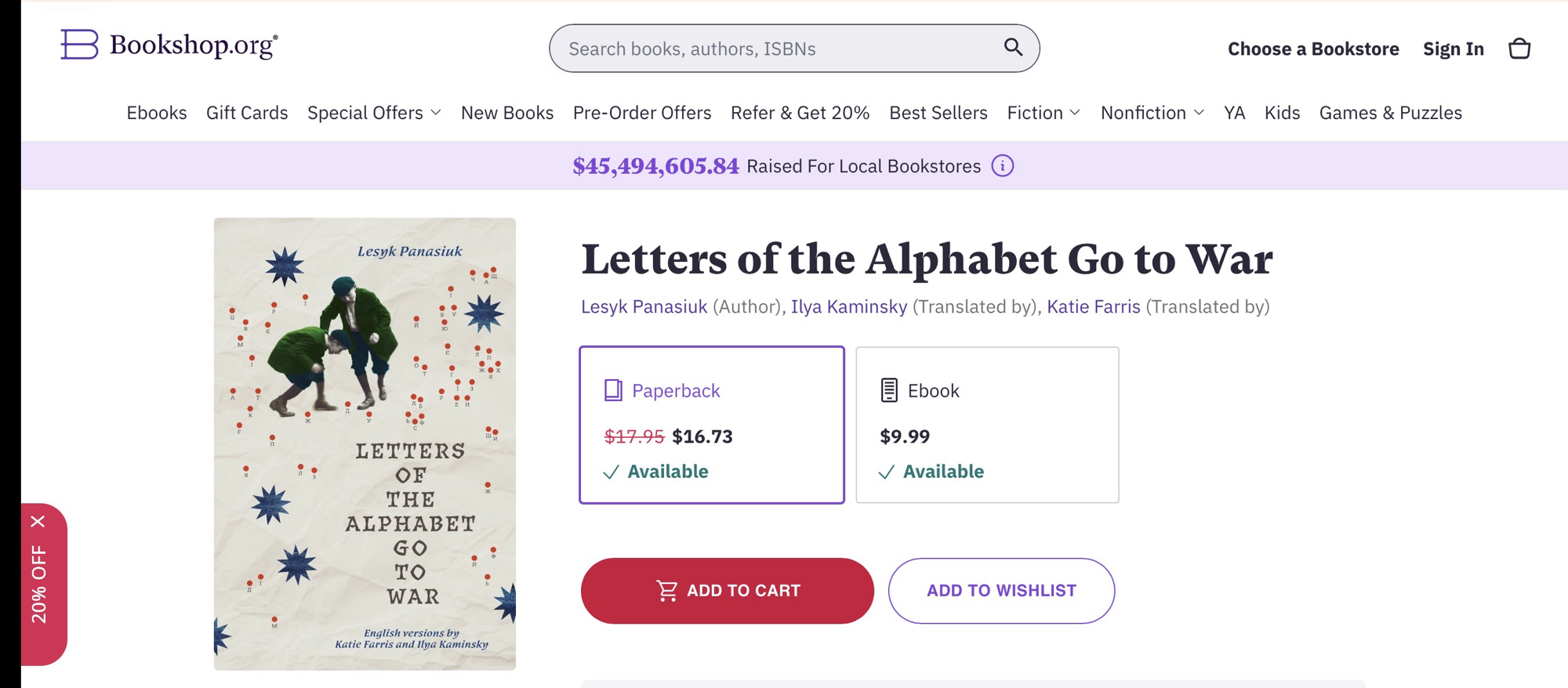Expand the Special Offers dropdown
1568x688 pixels.
(374, 113)
